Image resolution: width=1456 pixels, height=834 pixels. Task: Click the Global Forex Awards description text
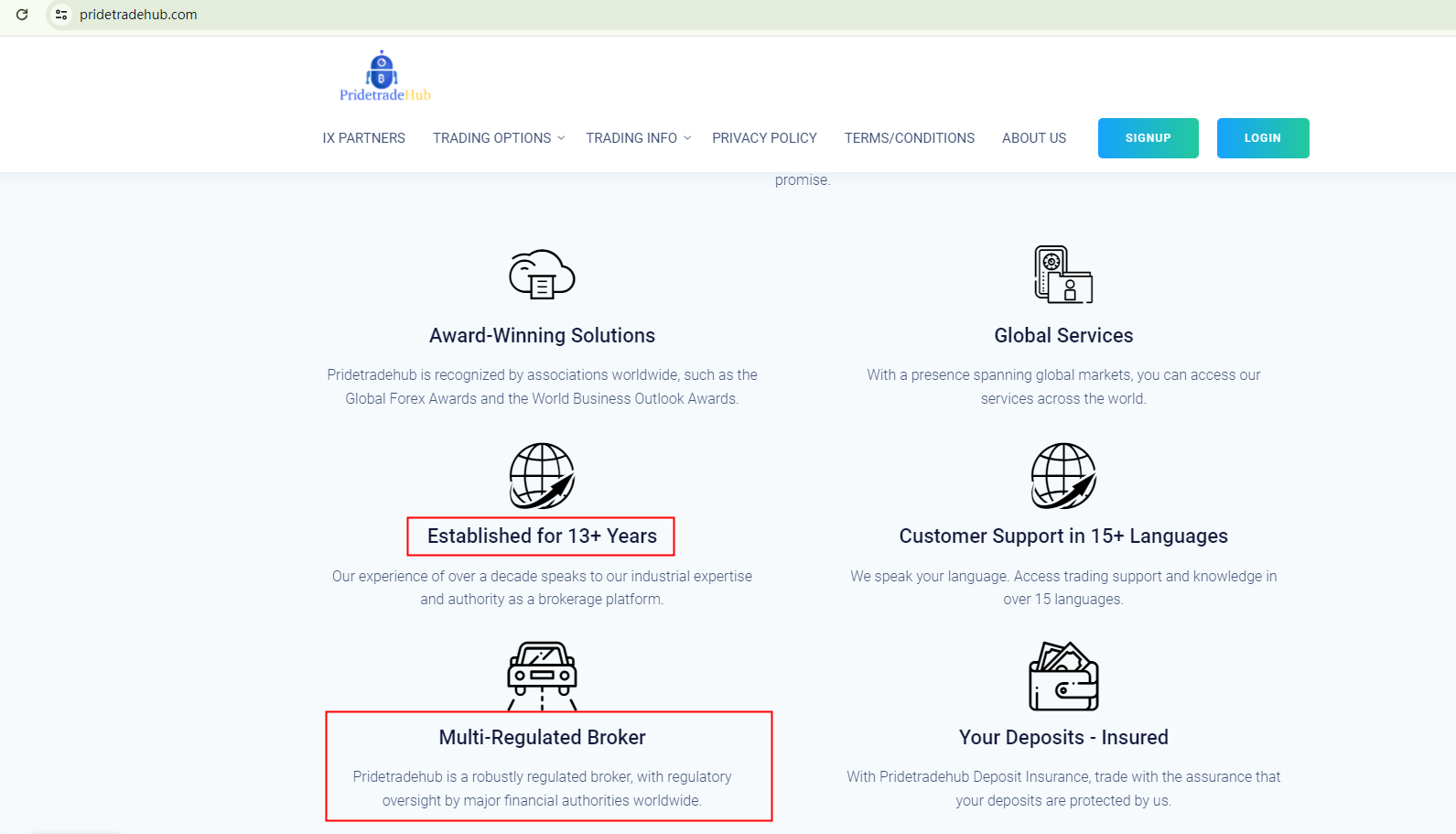coord(542,387)
